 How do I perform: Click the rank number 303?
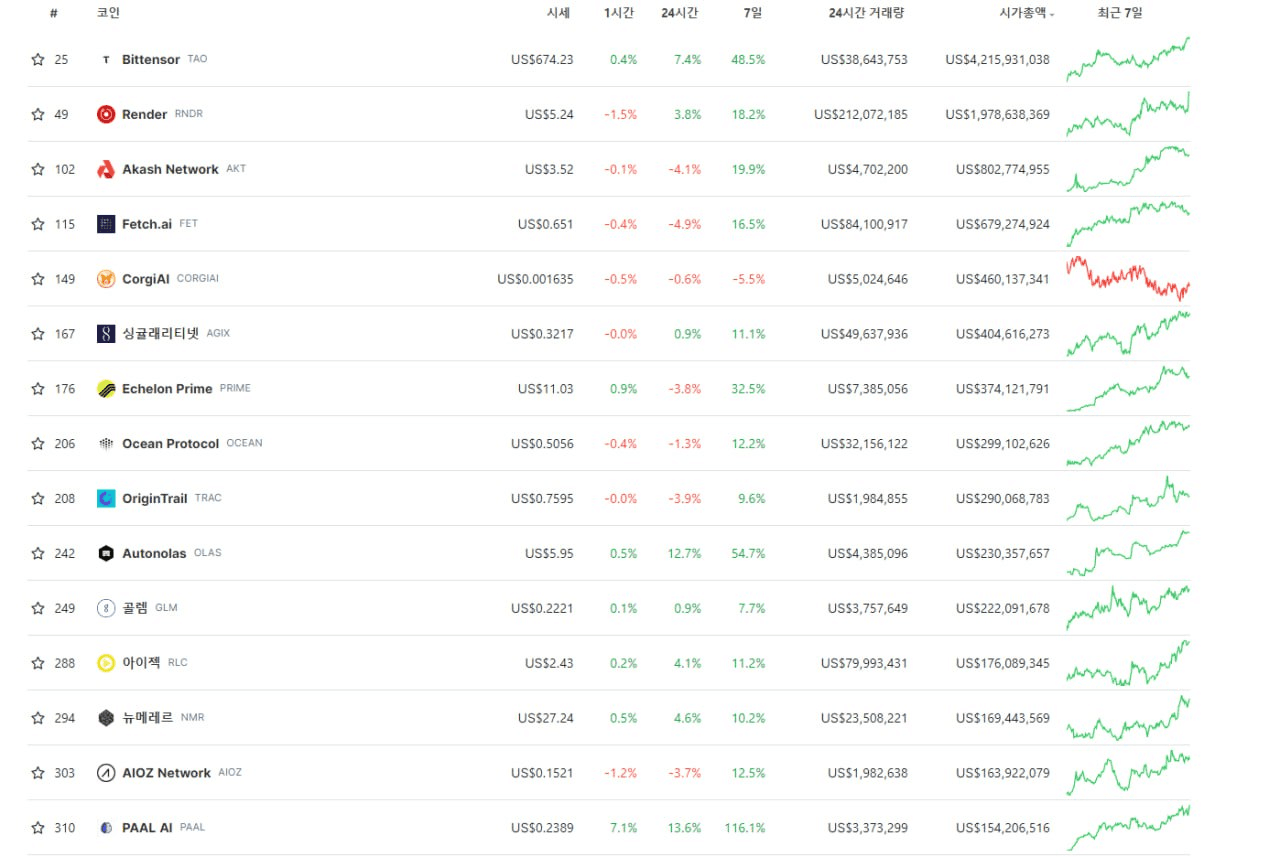pos(65,773)
